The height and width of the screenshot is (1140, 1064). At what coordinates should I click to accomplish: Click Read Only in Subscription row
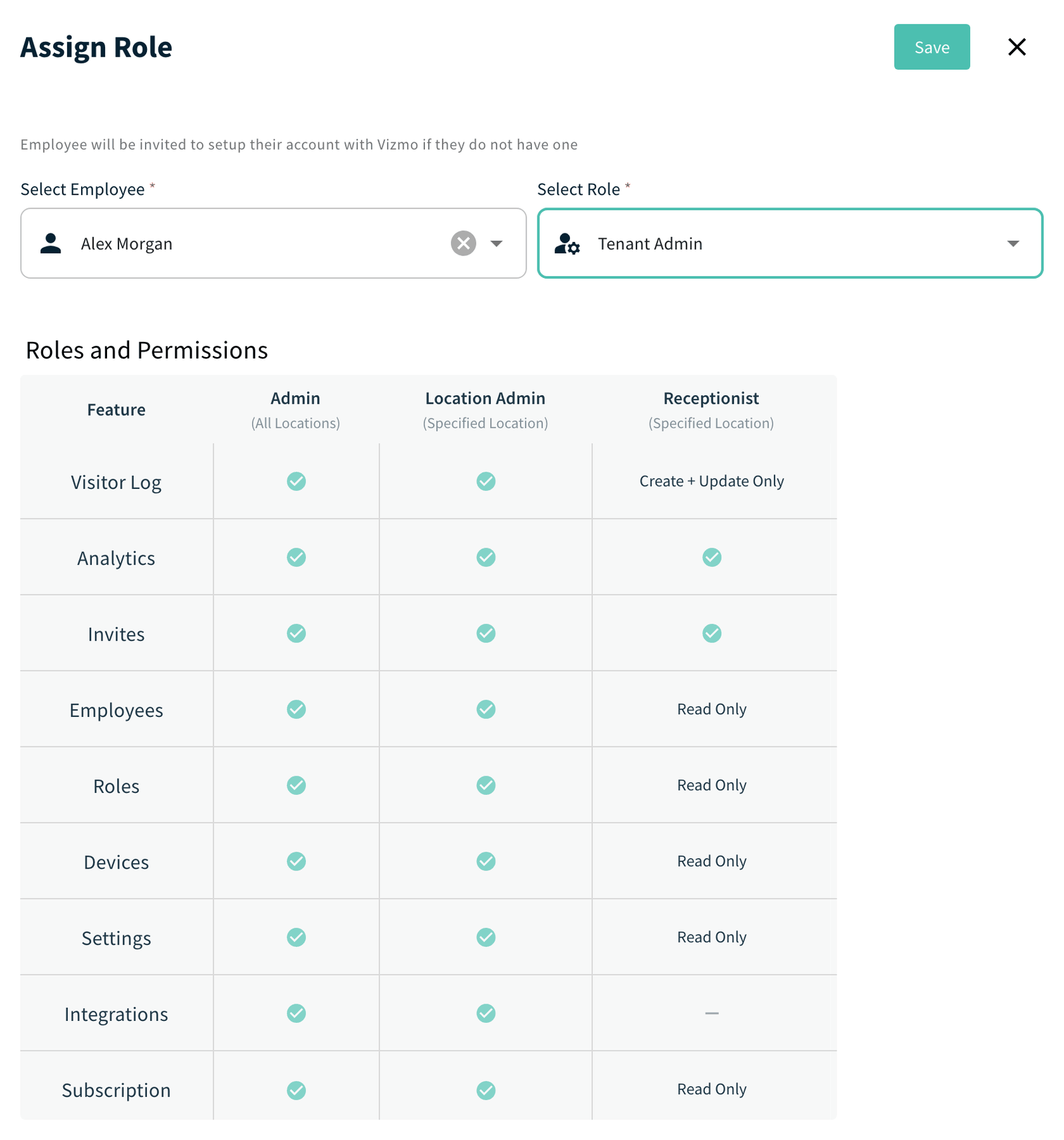[x=712, y=1089]
